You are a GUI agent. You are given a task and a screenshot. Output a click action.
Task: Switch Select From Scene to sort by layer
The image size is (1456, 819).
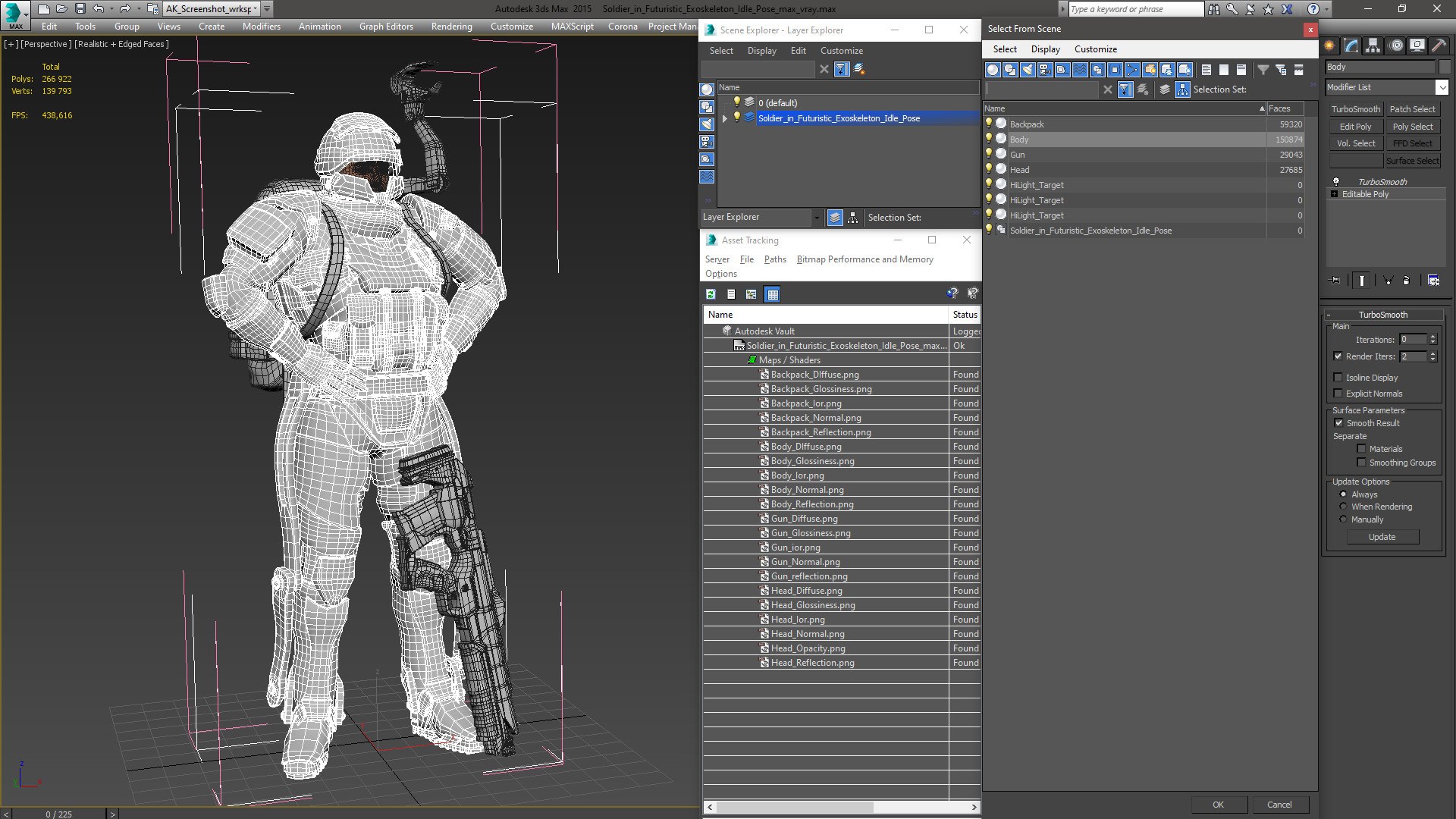tap(1165, 89)
